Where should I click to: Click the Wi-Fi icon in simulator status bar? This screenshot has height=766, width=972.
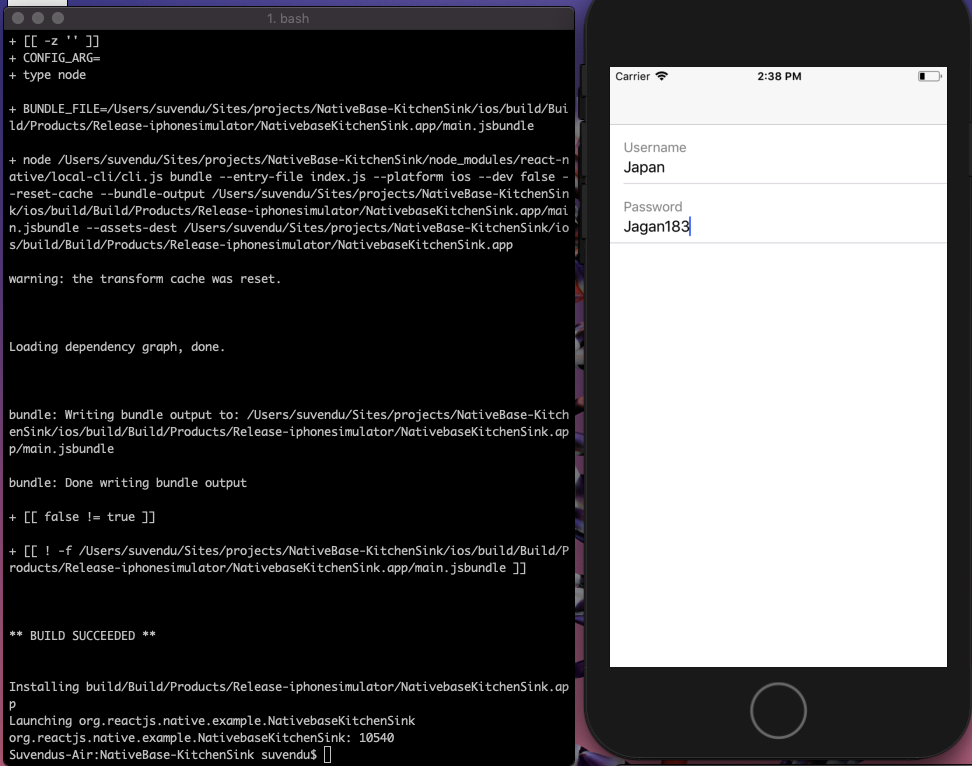661,76
